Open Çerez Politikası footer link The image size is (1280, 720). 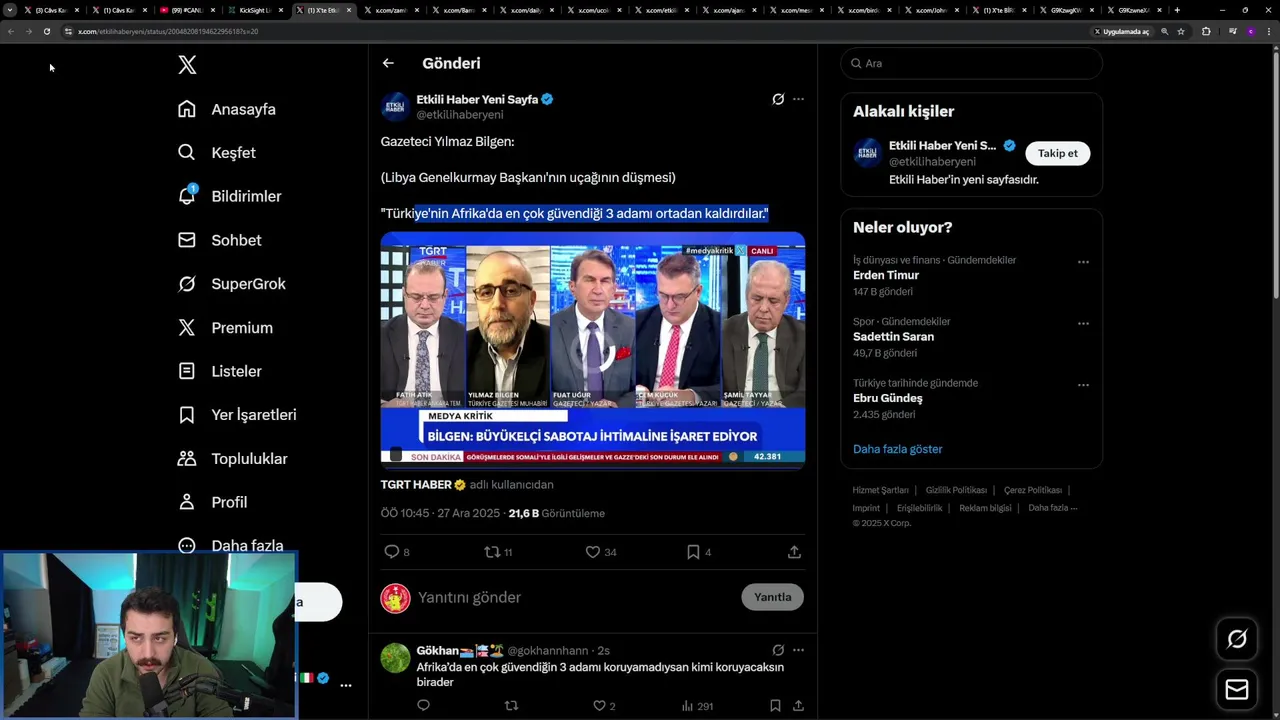[1032, 490]
